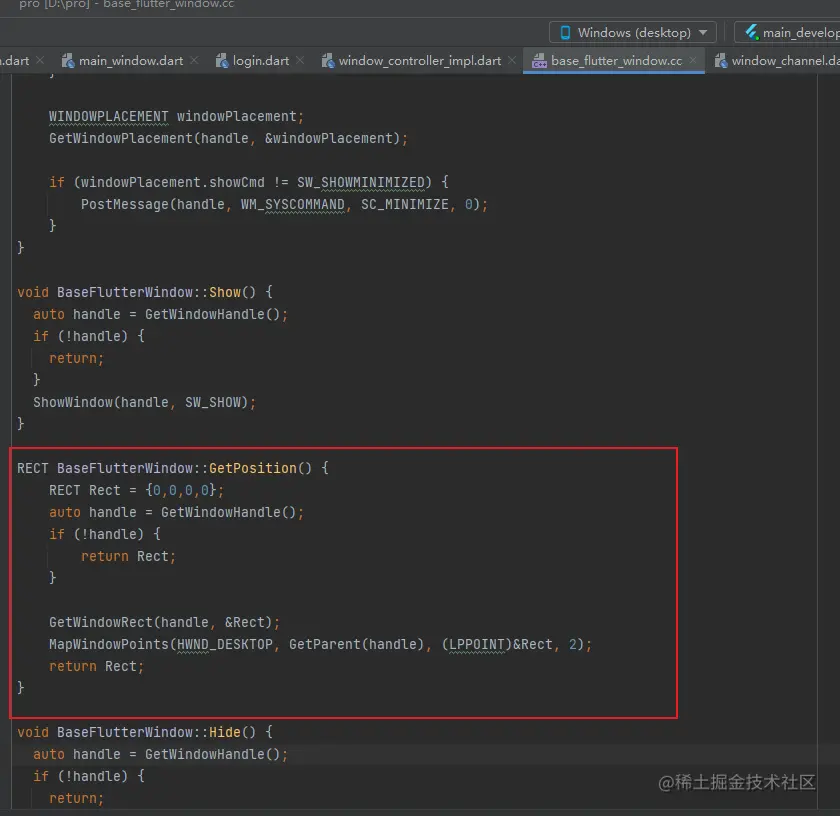Click the (LPPOINT)&Rect cast
Screen dimensions: 840x816
[x=497, y=645]
